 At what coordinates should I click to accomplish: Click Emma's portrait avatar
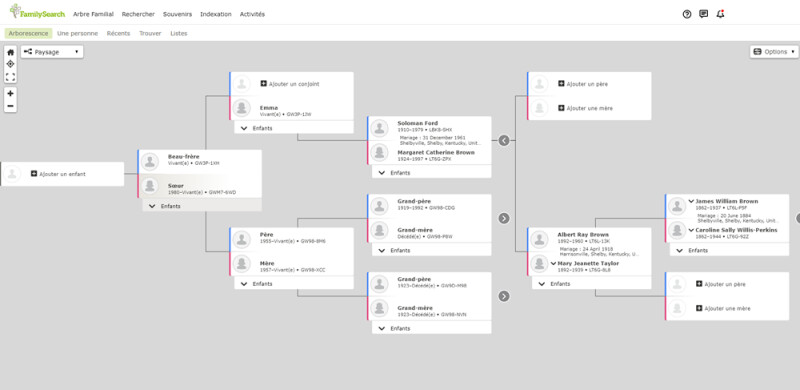(x=241, y=108)
